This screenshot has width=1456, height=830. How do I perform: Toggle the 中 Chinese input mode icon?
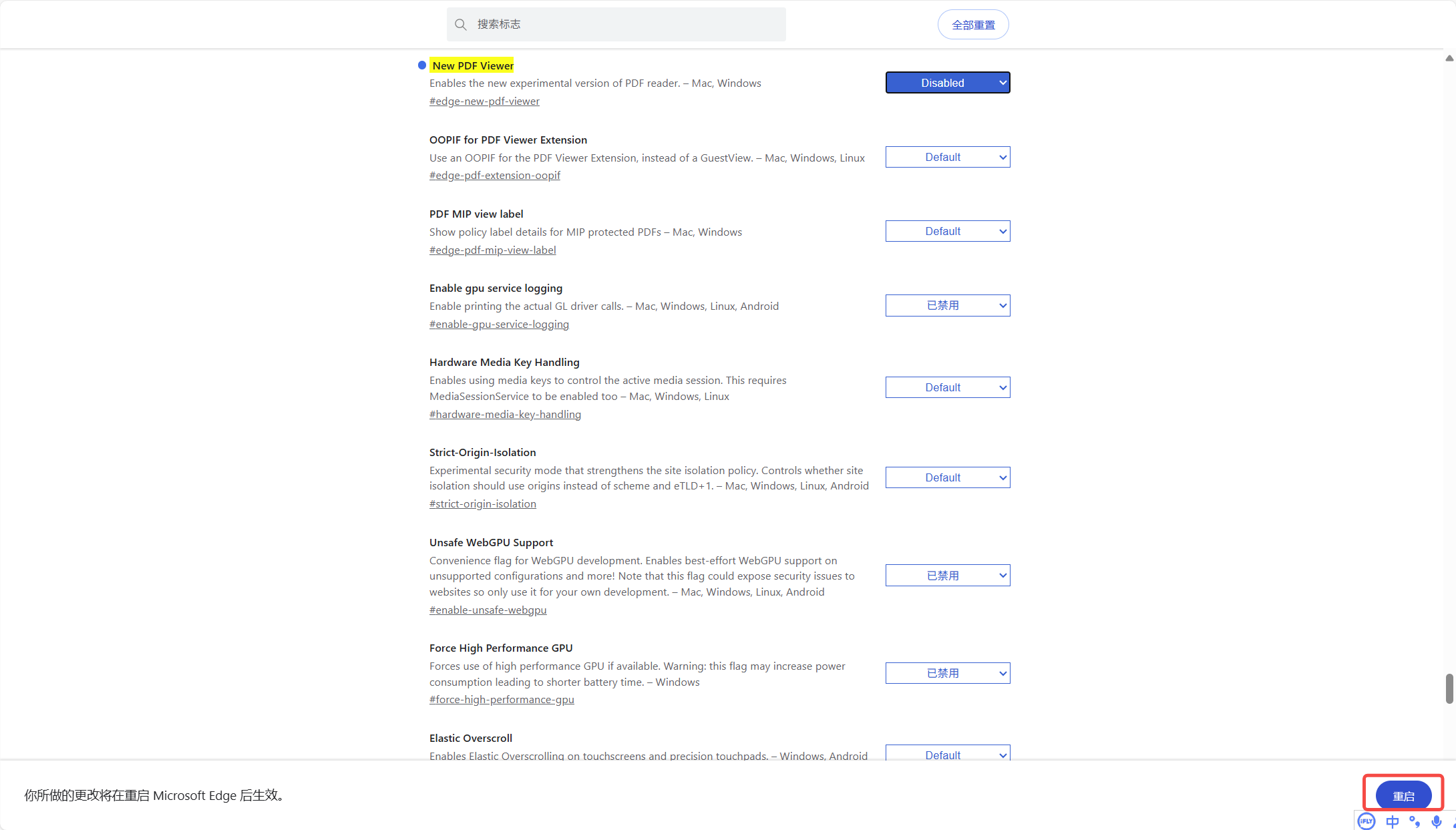click(1393, 821)
